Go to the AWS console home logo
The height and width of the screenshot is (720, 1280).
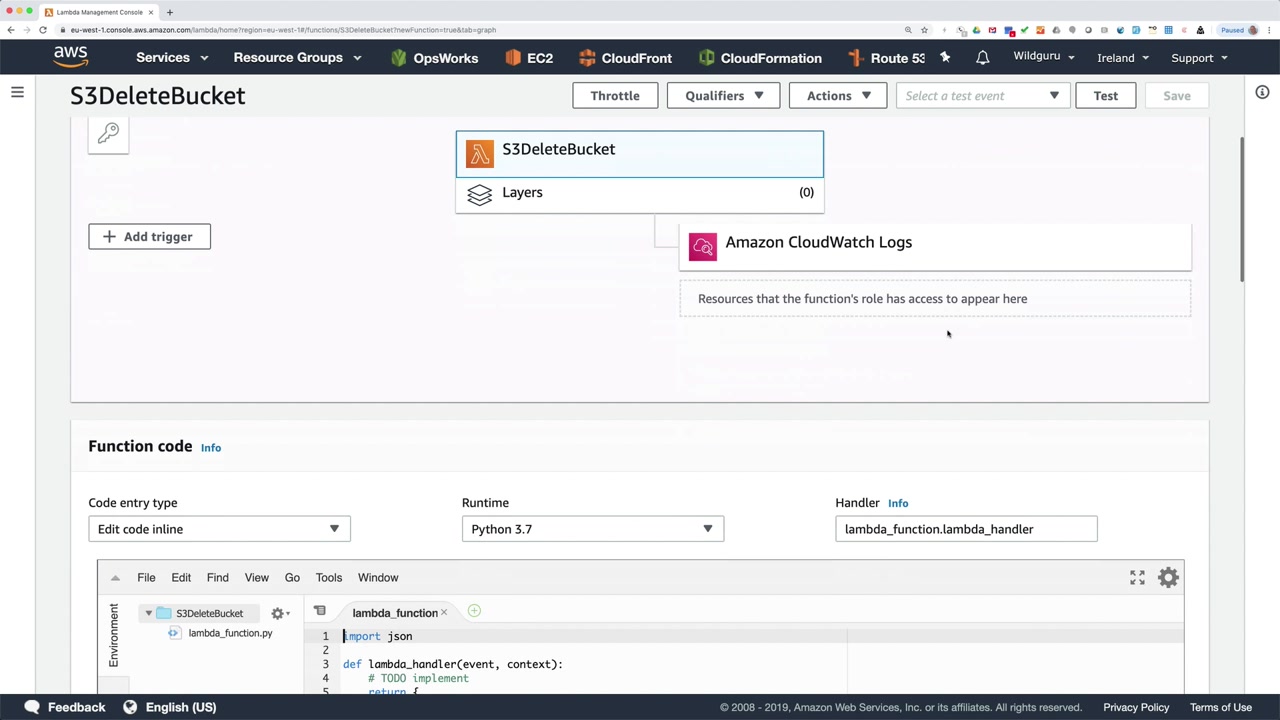coord(71,57)
